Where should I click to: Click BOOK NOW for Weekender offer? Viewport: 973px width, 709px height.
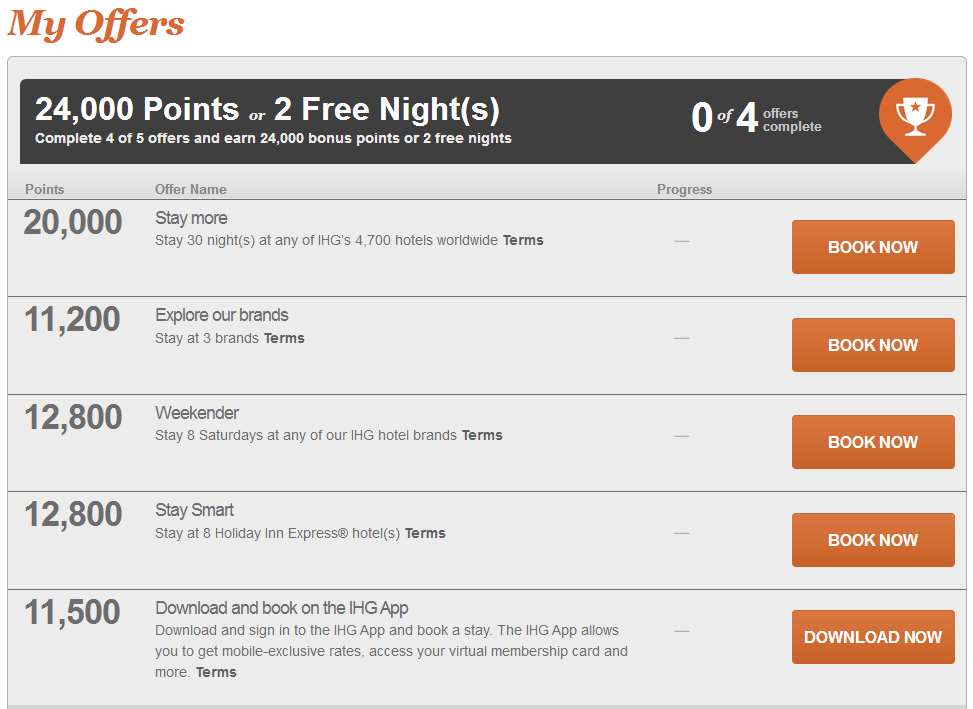pyautogui.click(x=873, y=442)
